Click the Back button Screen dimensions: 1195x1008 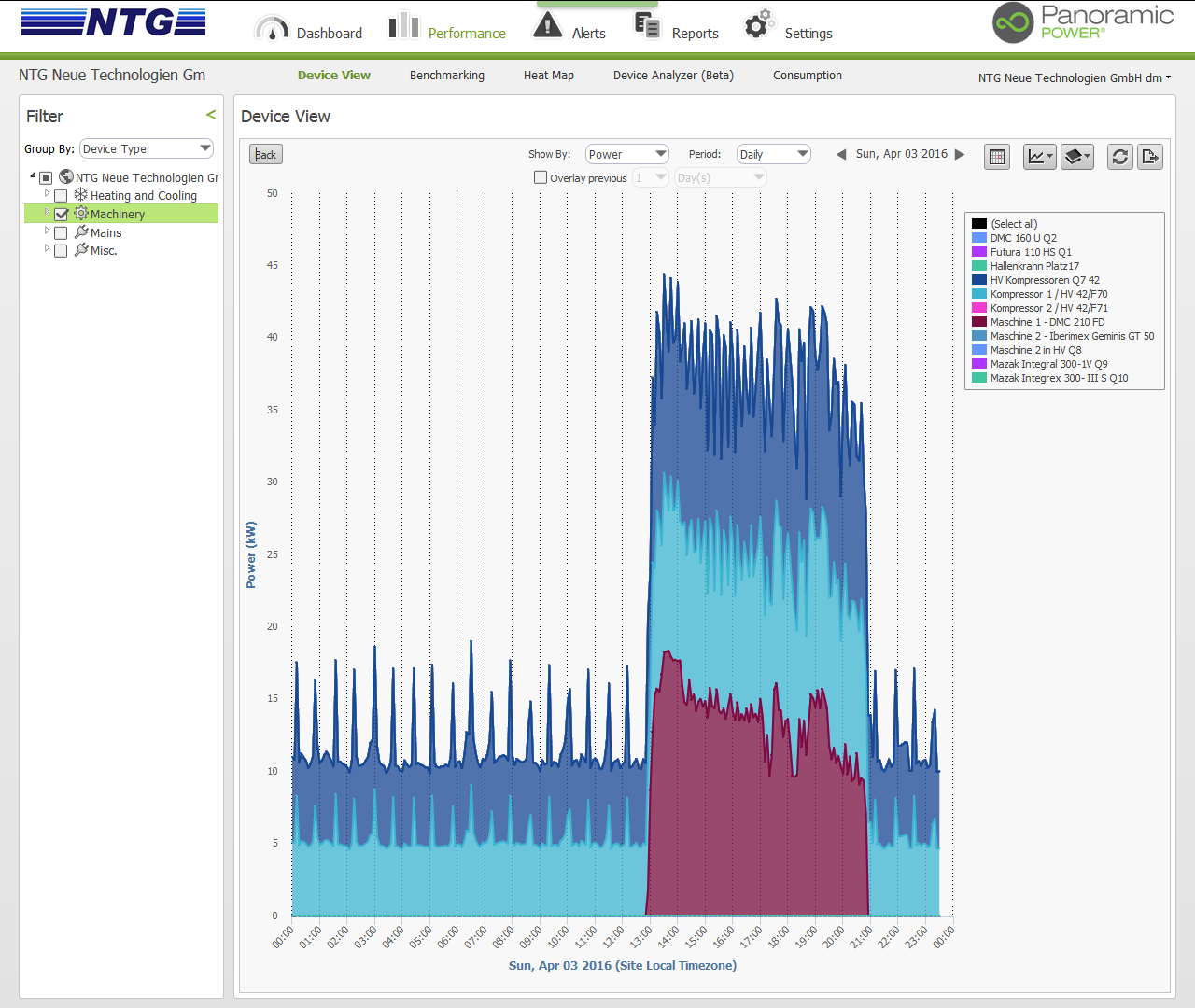tap(266, 155)
